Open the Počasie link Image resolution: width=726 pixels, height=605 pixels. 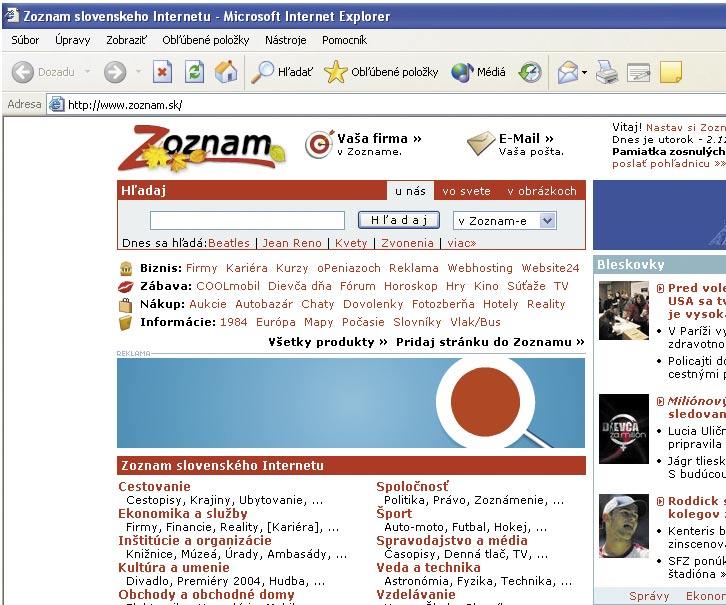coord(363,322)
